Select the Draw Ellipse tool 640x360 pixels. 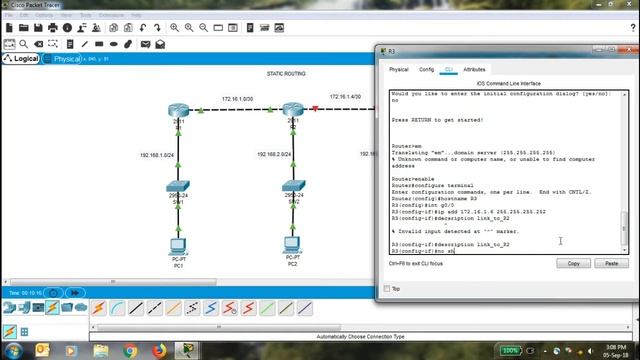click(113, 44)
